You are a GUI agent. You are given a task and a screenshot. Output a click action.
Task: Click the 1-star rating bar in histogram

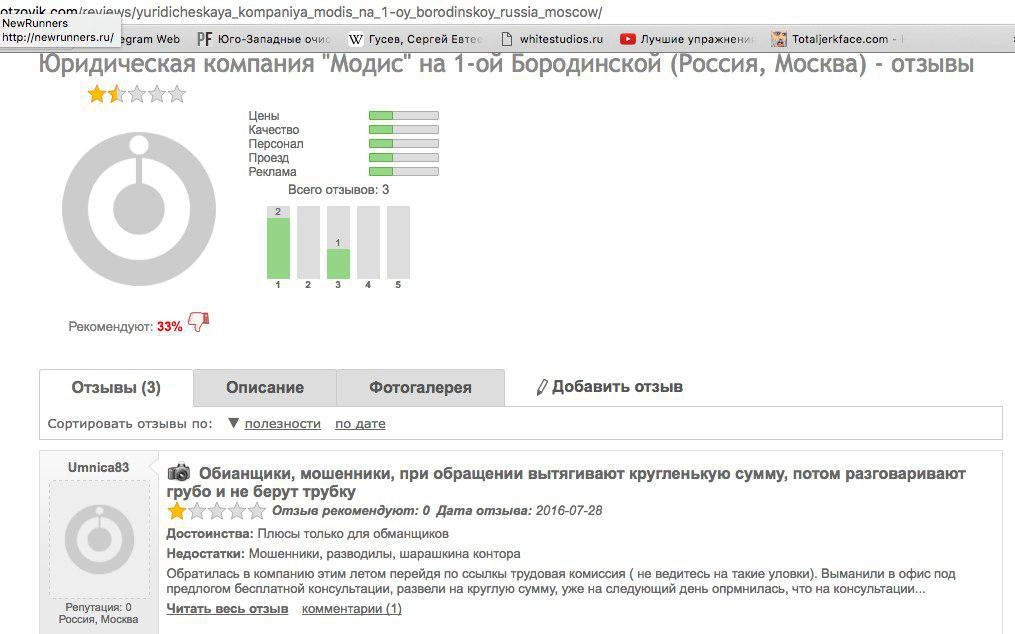pos(278,247)
